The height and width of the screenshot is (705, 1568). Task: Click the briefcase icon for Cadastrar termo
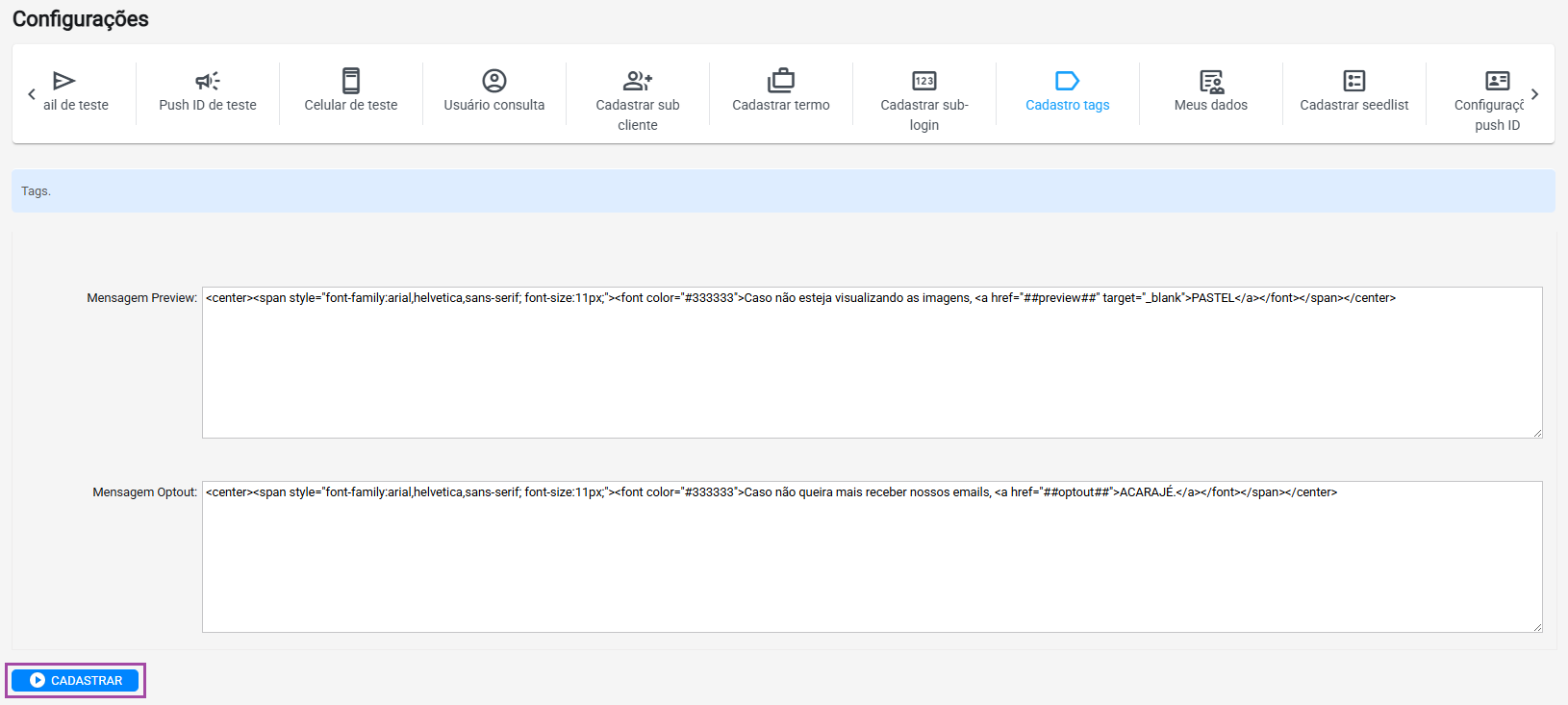[781, 81]
